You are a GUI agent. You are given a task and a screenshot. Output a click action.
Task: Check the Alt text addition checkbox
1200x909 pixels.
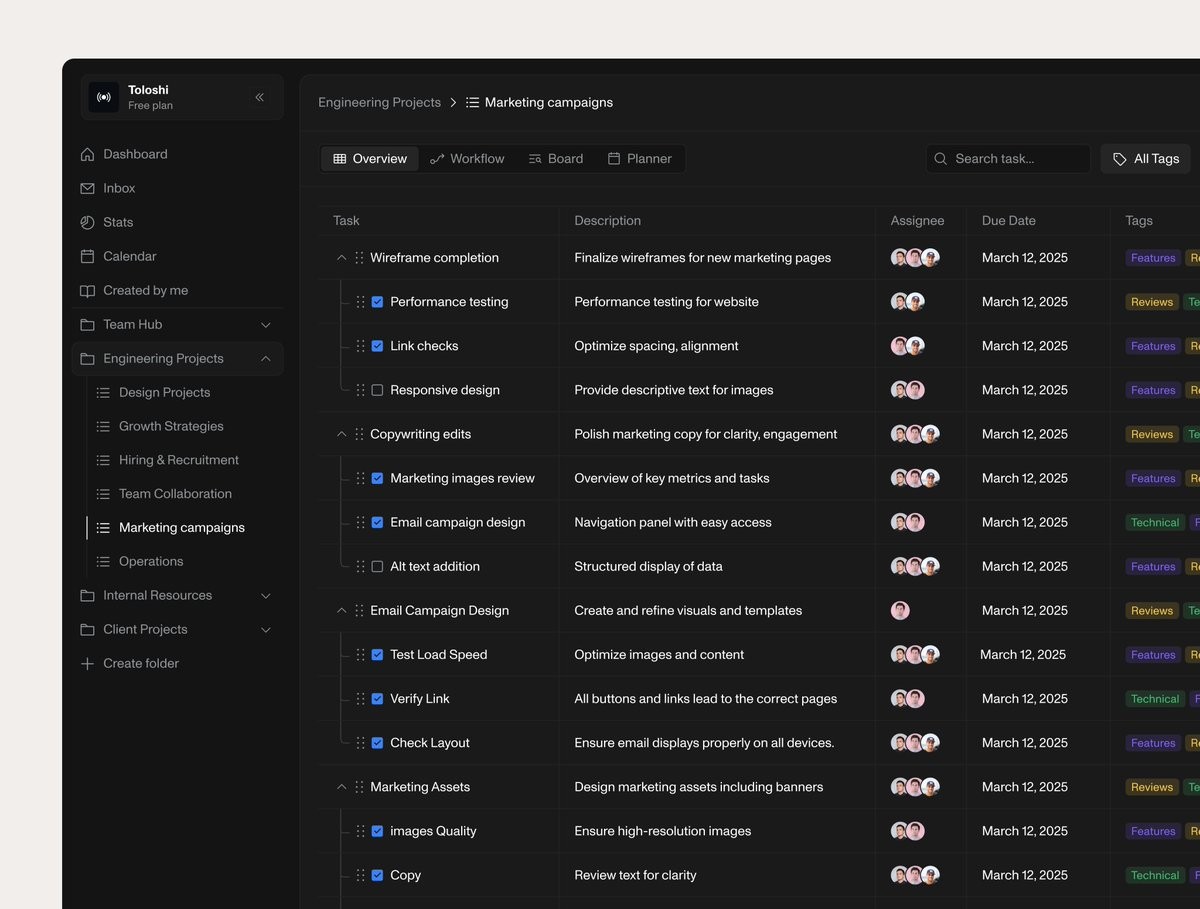click(x=377, y=566)
